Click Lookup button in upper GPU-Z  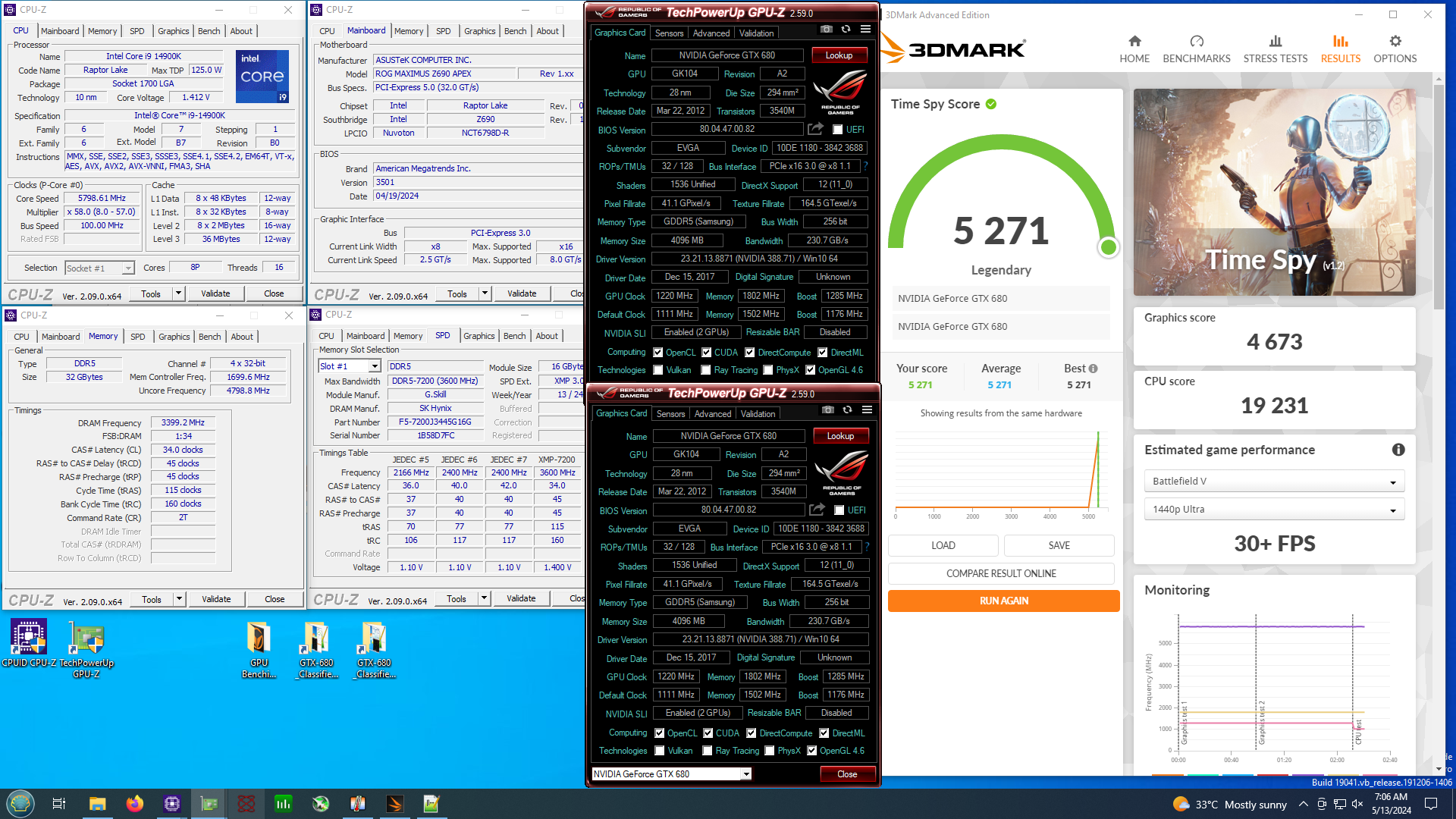[x=839, y=55]
